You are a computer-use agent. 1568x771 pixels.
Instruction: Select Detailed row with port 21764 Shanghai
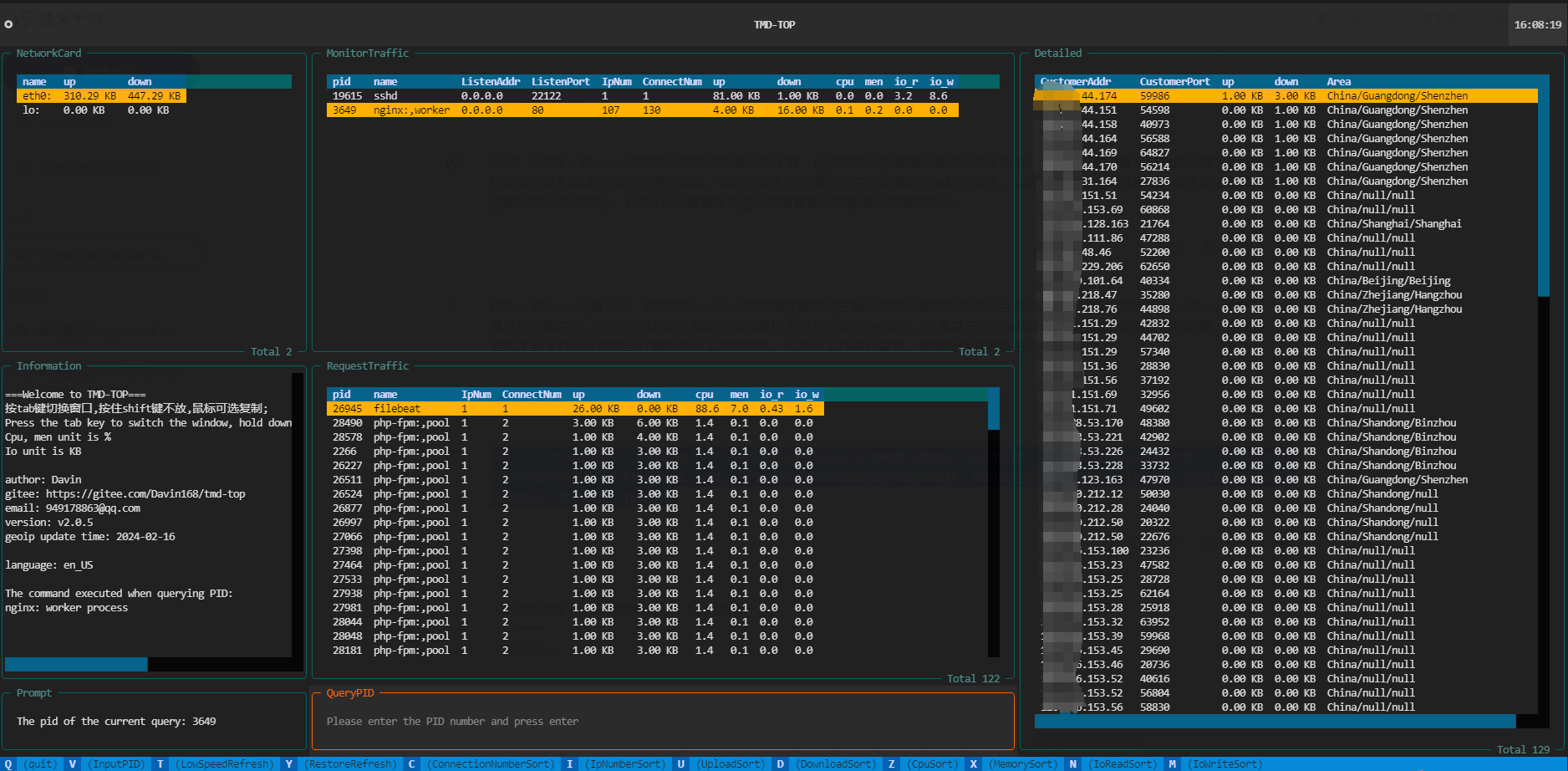click(1286, 224)
